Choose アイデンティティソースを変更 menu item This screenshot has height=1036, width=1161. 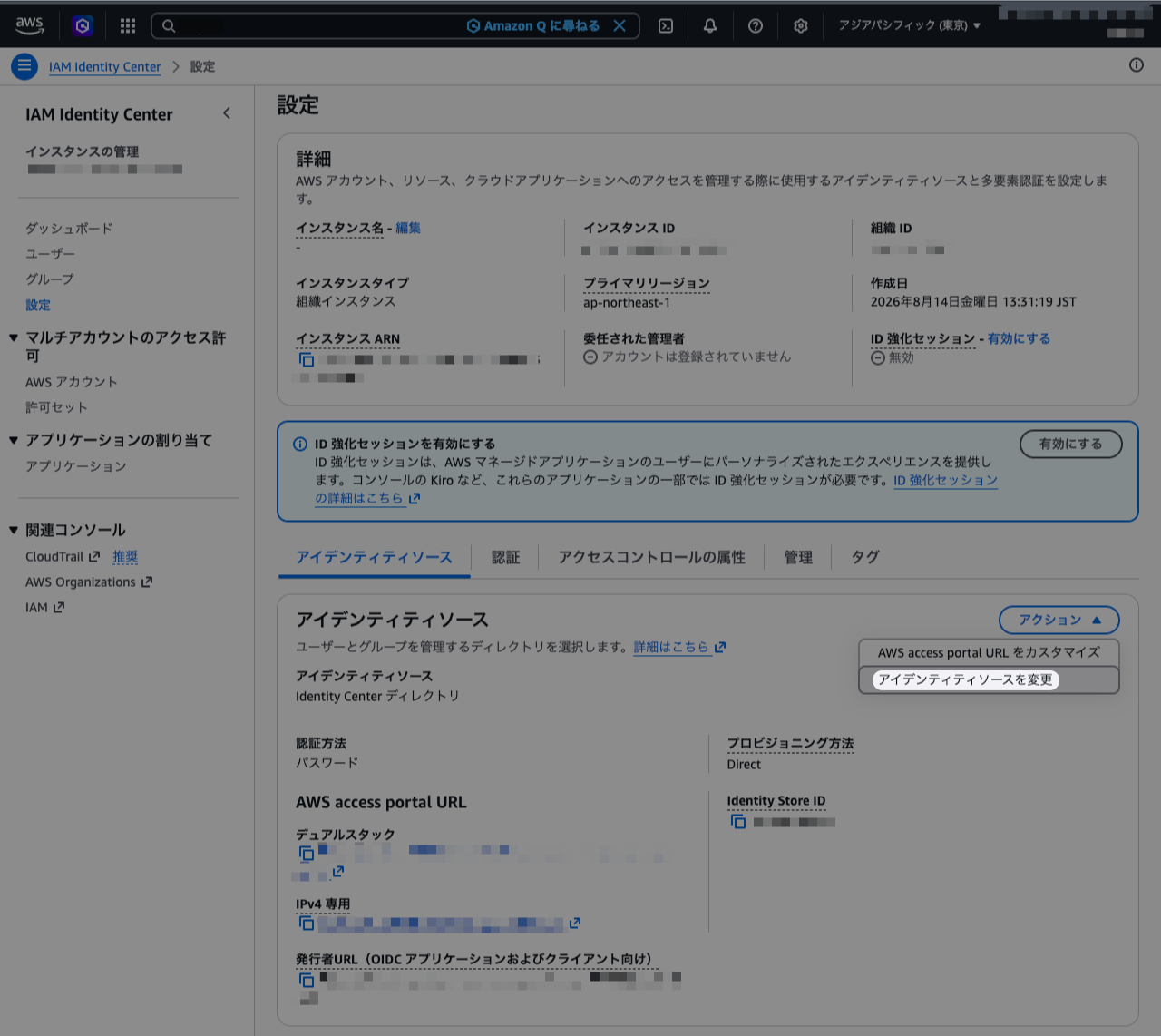[989, 679]
